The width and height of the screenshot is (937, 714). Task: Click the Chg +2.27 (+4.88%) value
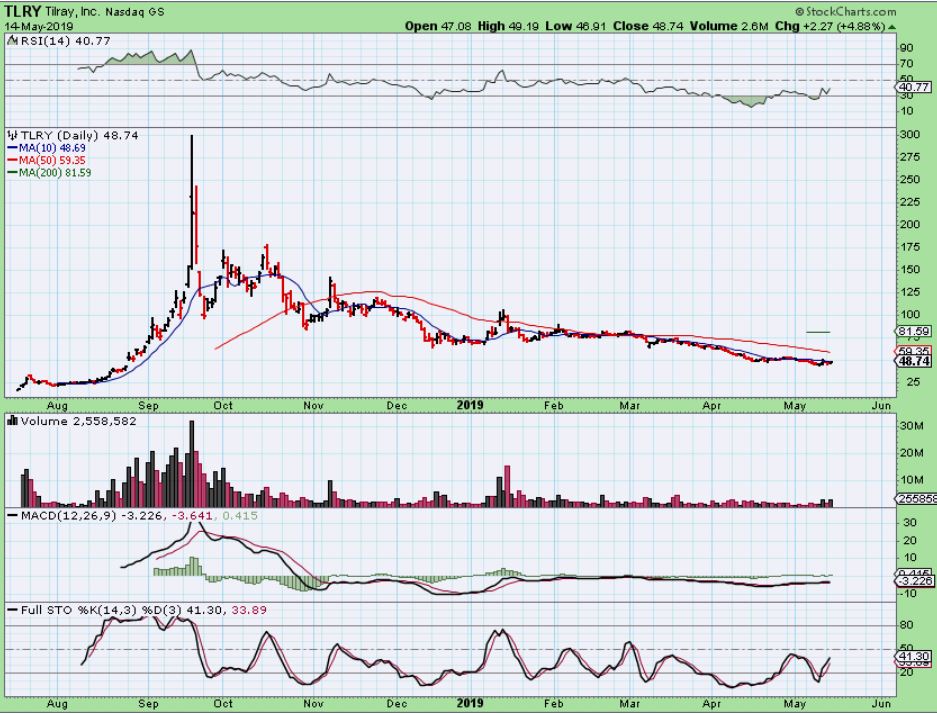coord(830,26)
